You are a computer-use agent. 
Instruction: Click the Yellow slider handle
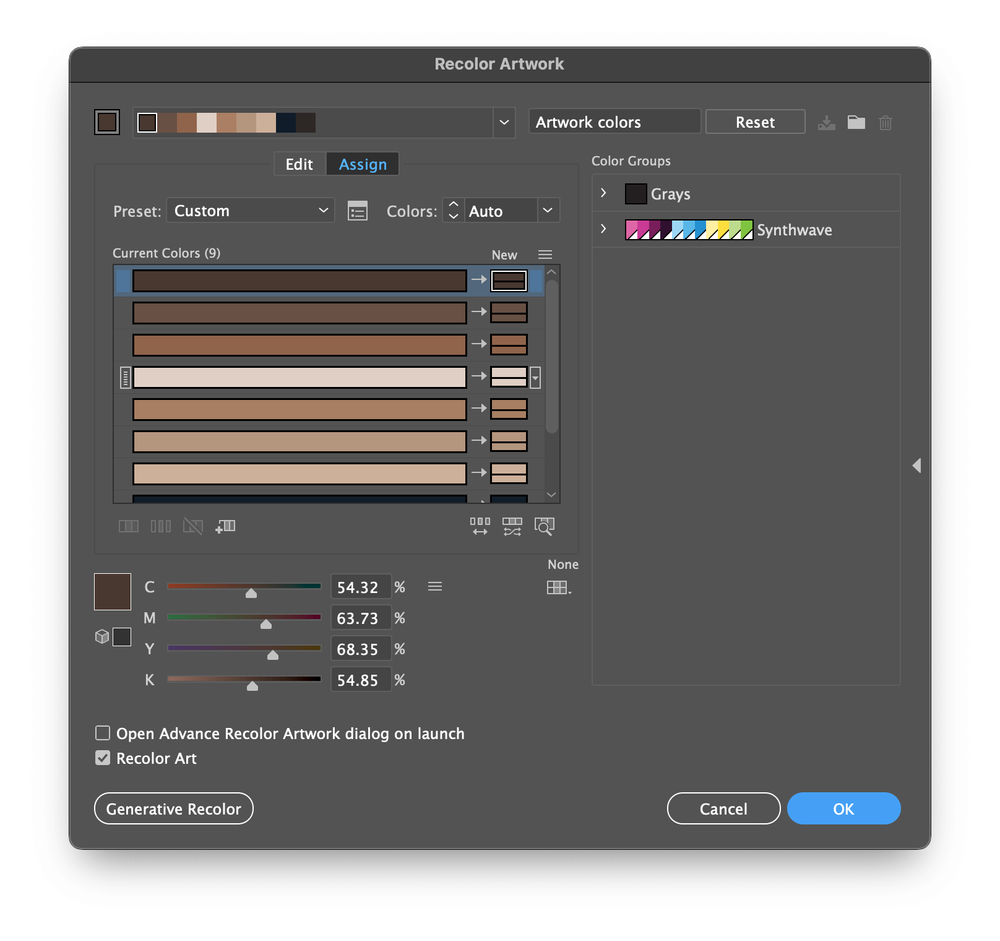click(273, 655)
